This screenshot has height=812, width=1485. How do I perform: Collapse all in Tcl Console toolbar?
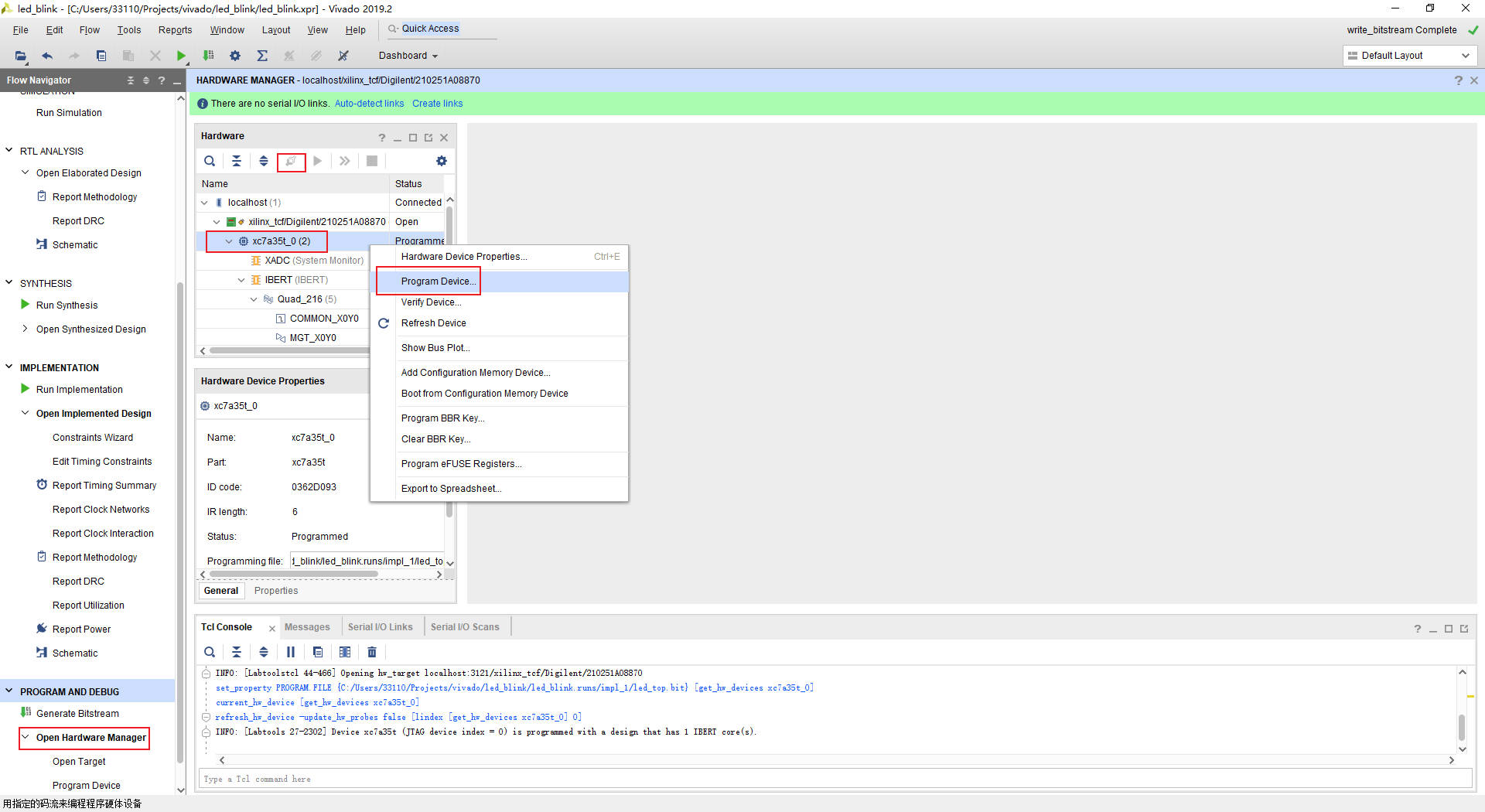click(237, 652)
